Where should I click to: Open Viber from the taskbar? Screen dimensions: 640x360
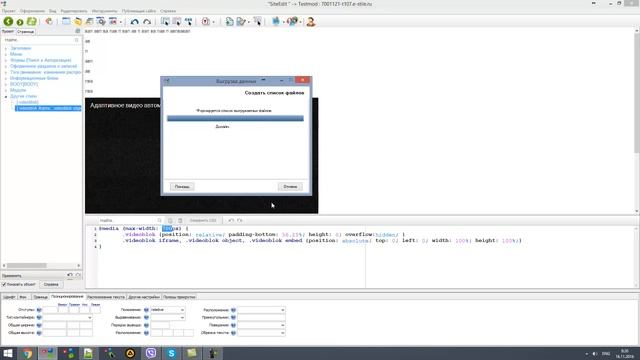click(151, 353)
